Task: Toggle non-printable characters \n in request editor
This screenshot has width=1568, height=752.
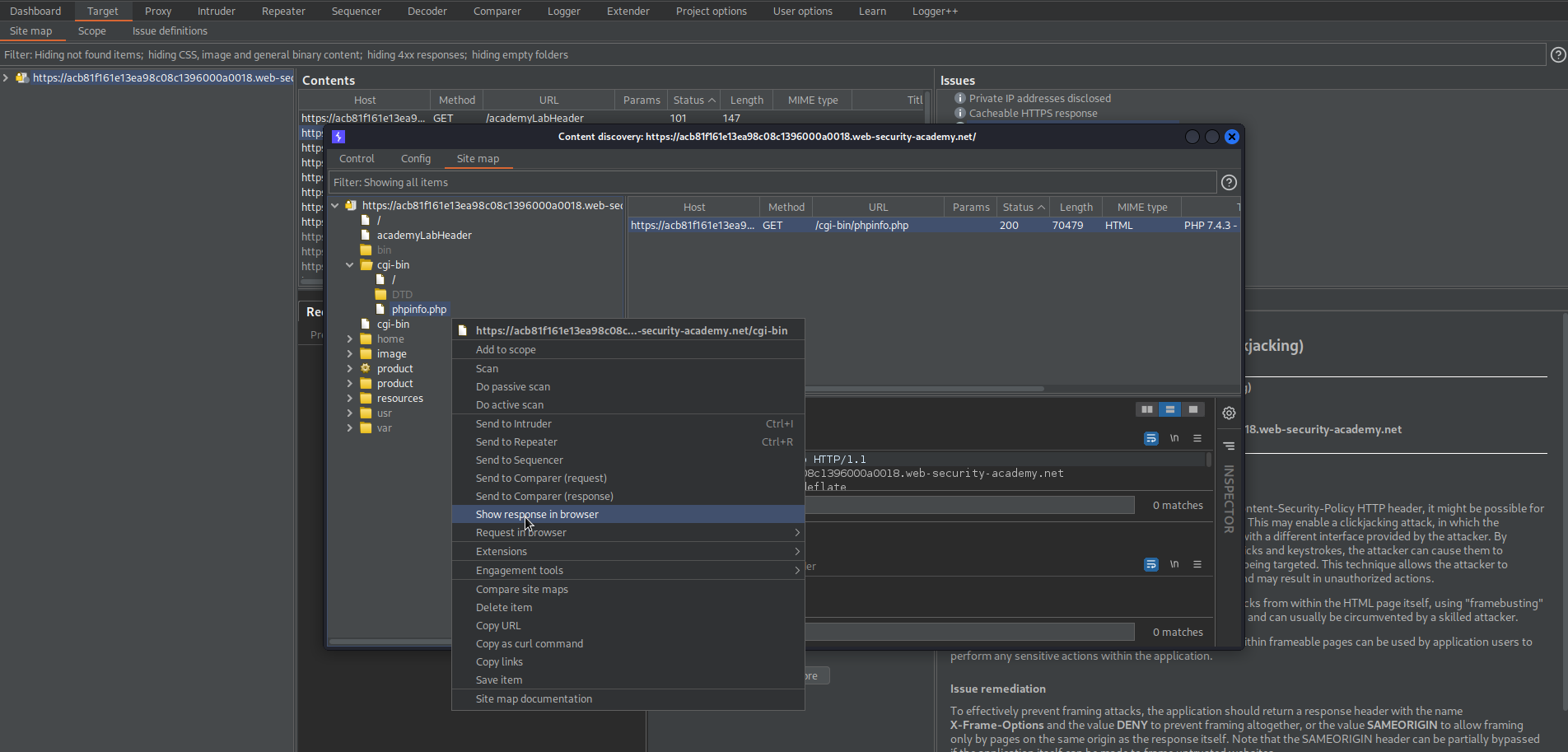Action: (1174, 438)
